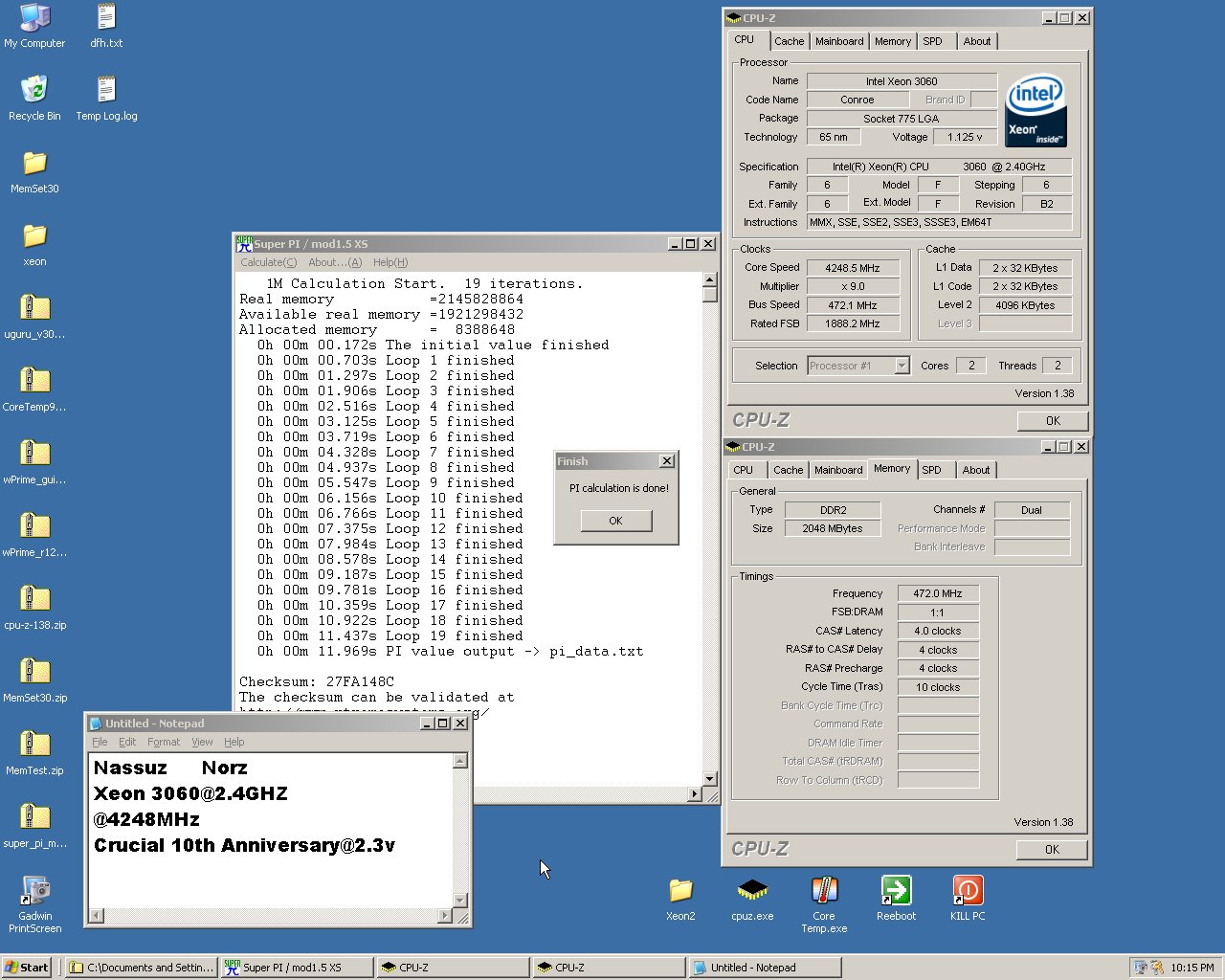Open the Recycle Bin icon
The image size is (1225, 980).
[x=34, y=99]
